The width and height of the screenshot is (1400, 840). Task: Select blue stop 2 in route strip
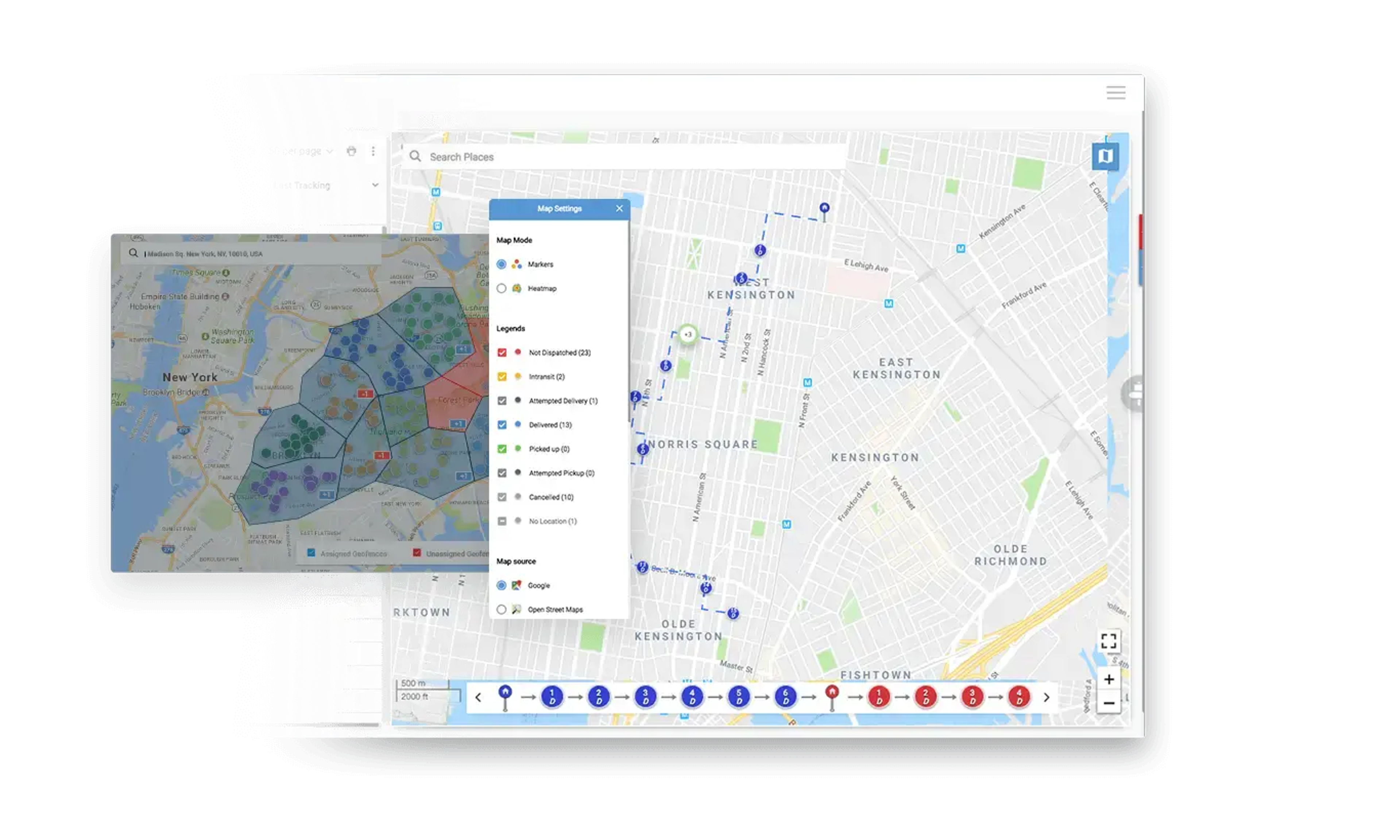tap(599, 697)
